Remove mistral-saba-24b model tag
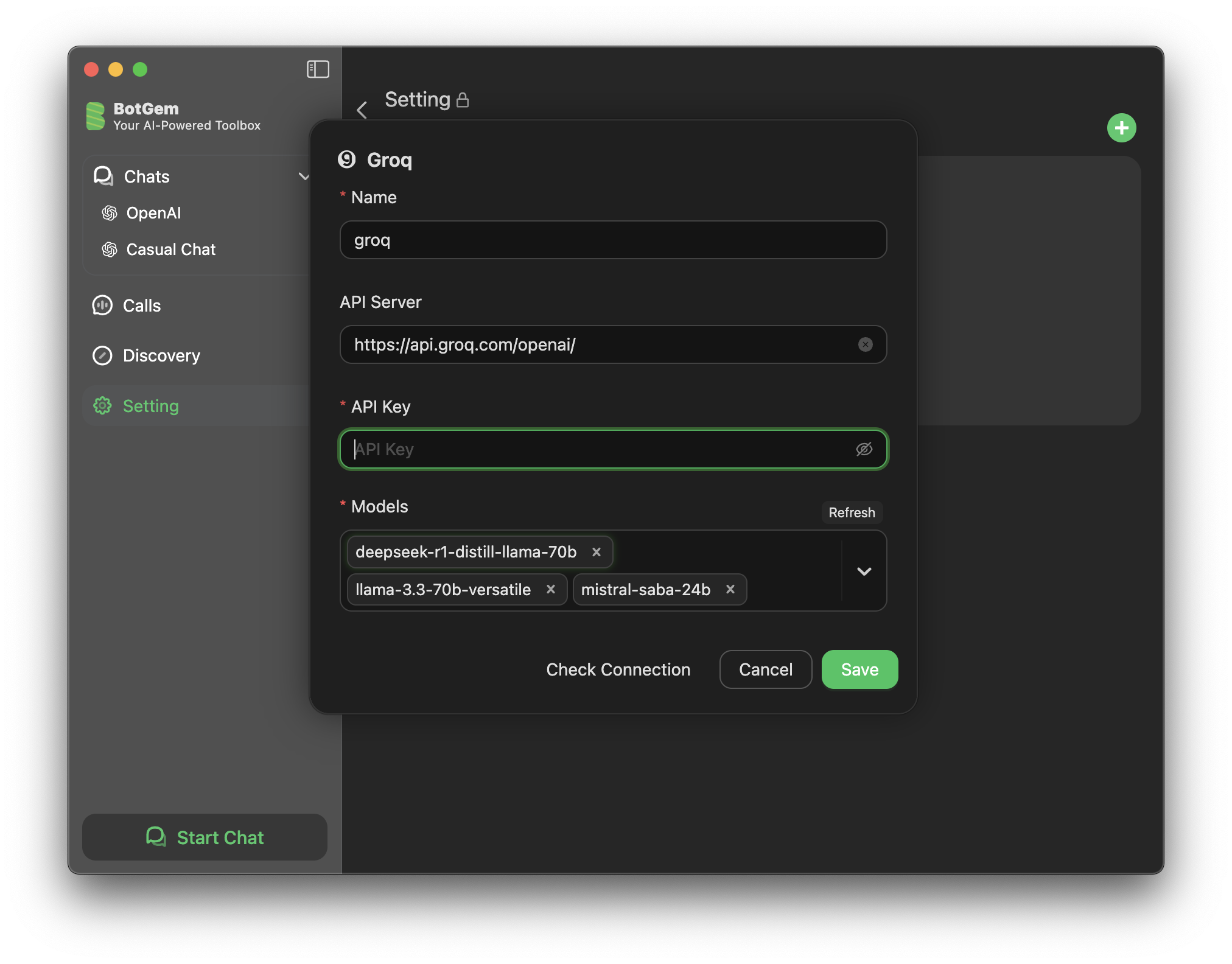 730,589
